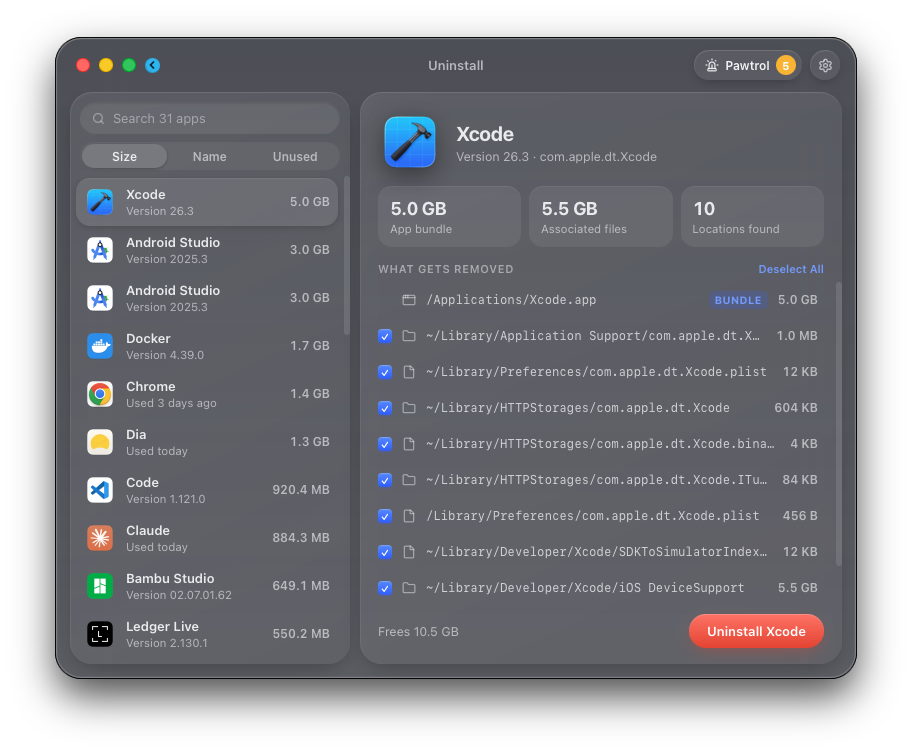Click the /Applications/Xcode.app path
Viewport: 912px width, 752px height.
click(511, 300)
